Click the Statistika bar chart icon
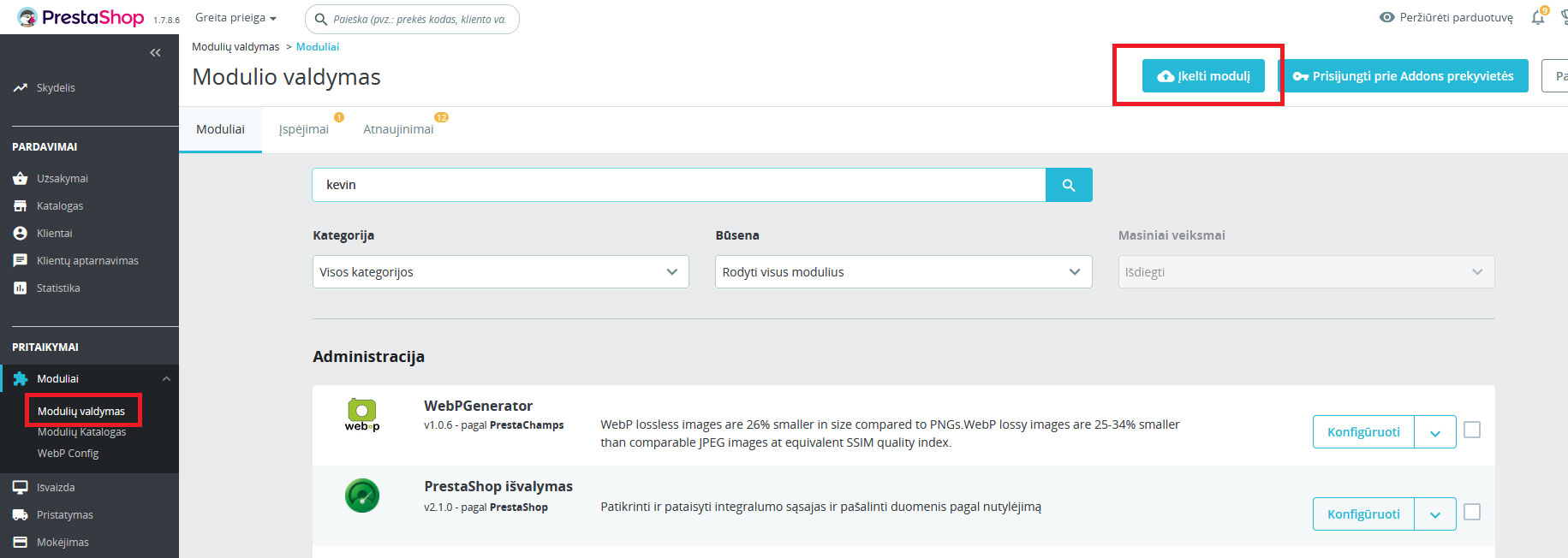Screen dimensions: 1568x558 click(21, 288)
